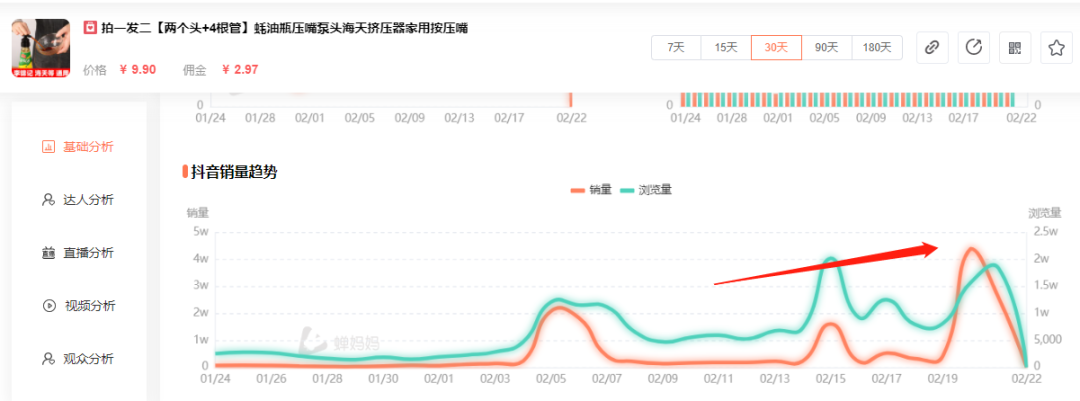Screen dimensions: 1080x401
Task: Click the 抖音销量趋势 heading
Action: point(234,172)
